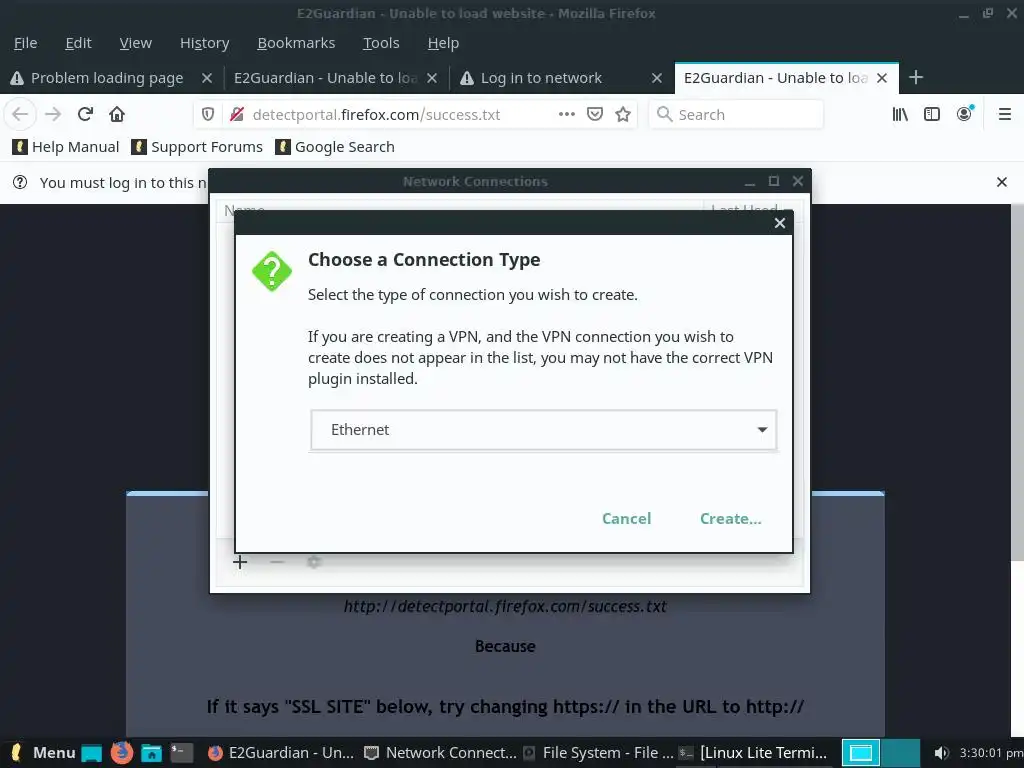The image size is (1024, 768).
Task: Show desktop from taskbar icon
Action: click(x=91, y=753)
